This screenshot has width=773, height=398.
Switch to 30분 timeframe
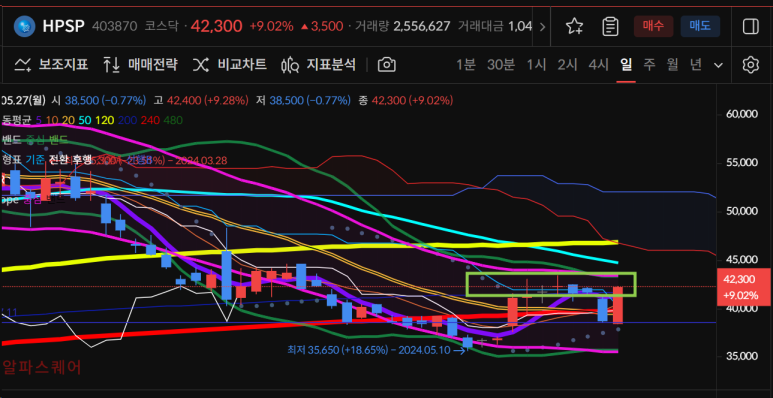(x=501, y=65)
